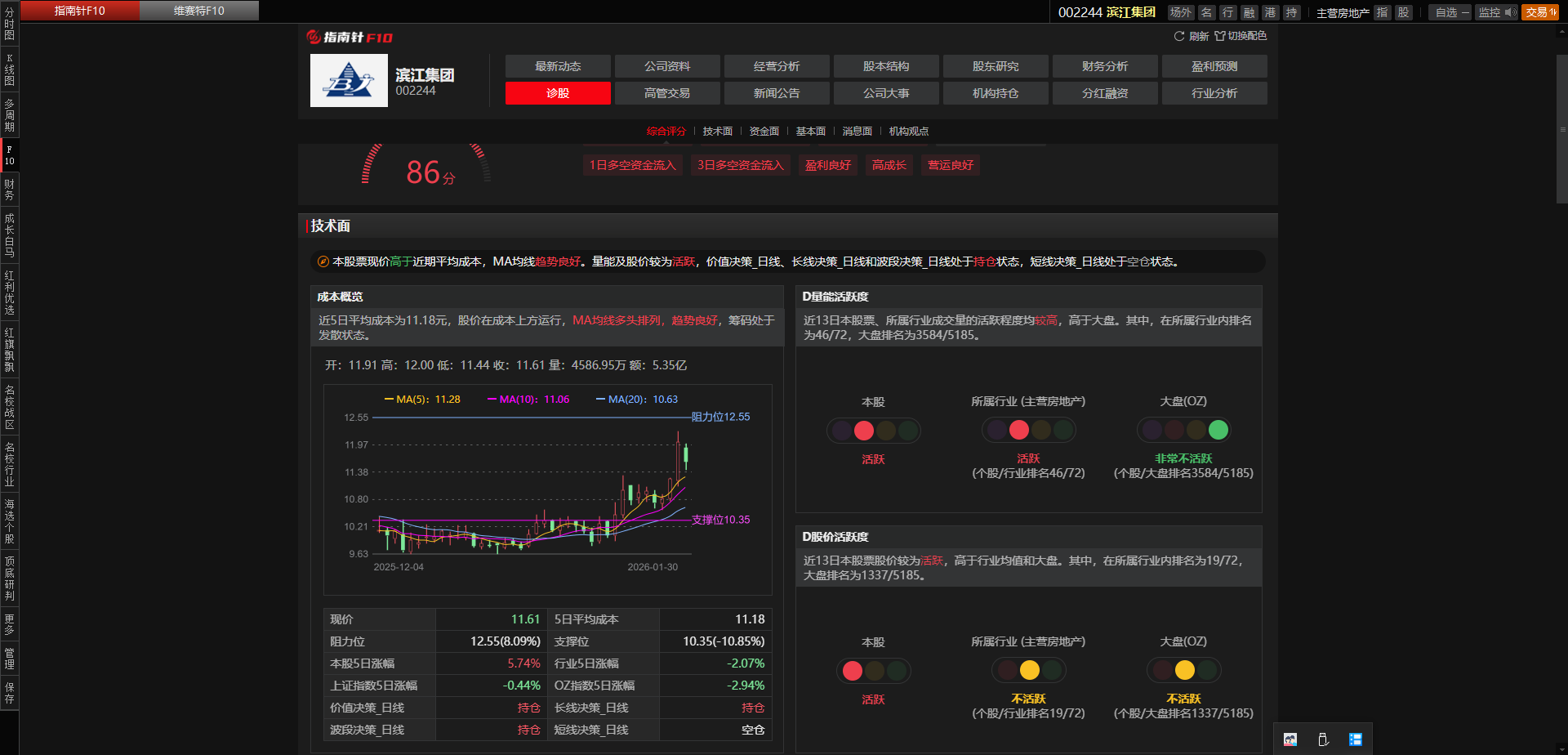Click the 场外 tag button

(x=1180, y=12)
